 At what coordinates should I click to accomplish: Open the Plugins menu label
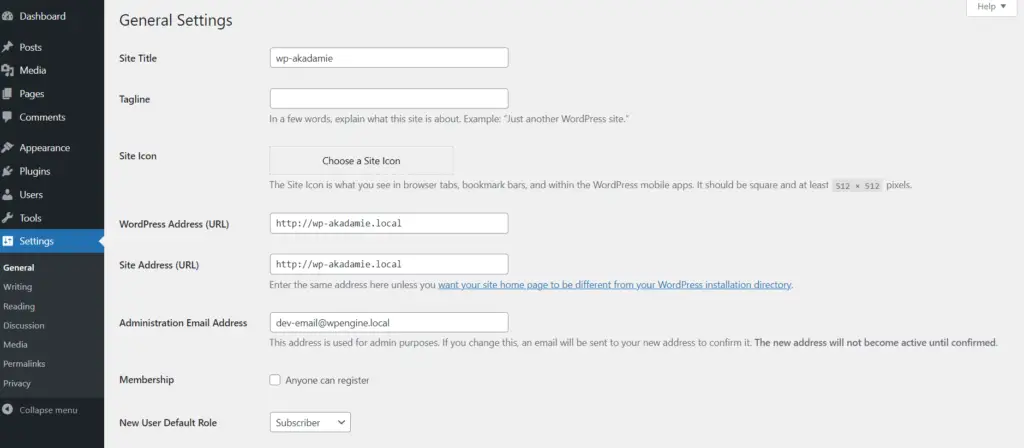click(x=35, y=171)
